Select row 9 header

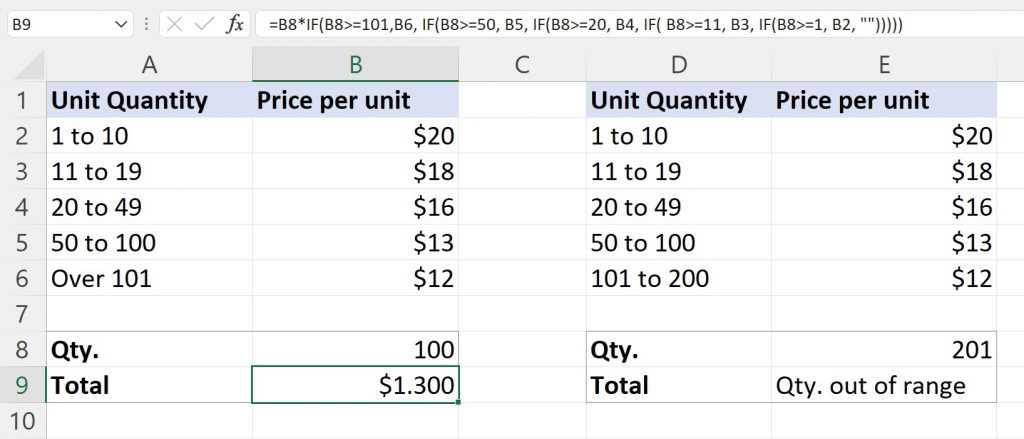tap(23, 385)
